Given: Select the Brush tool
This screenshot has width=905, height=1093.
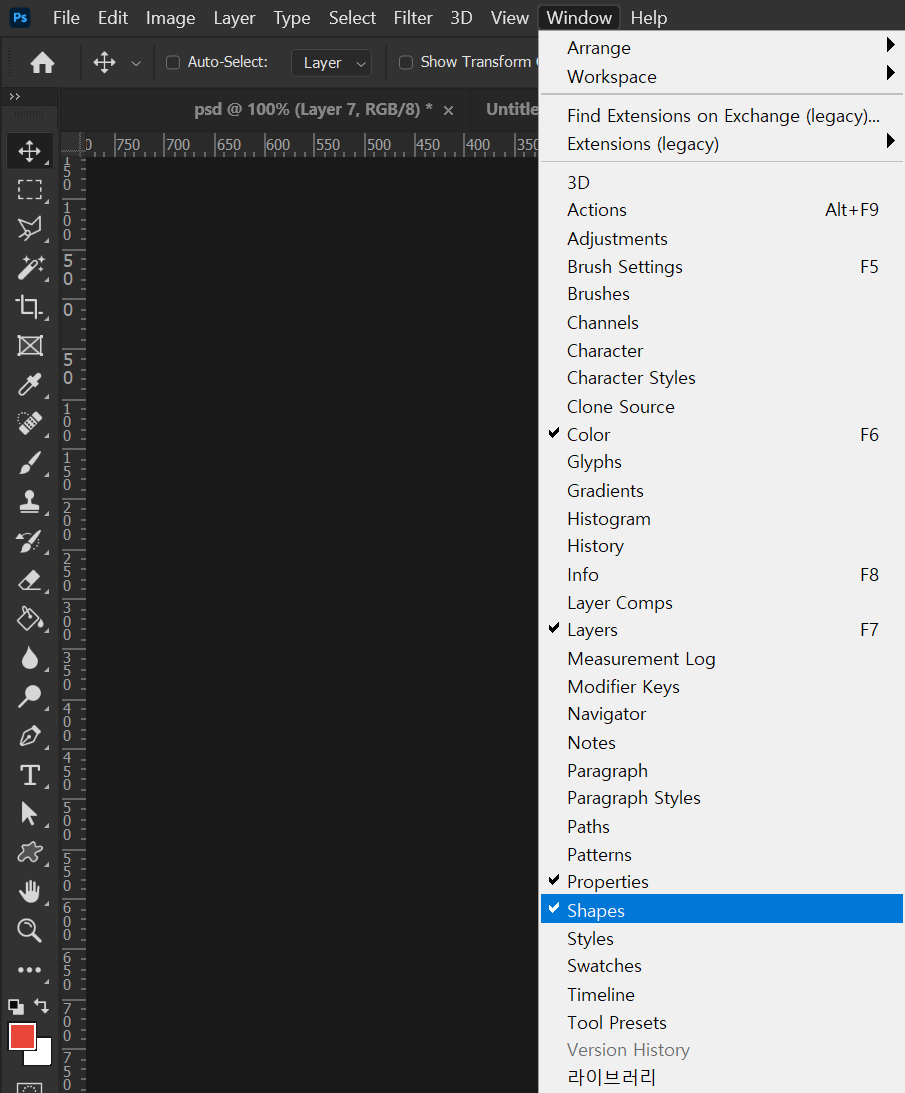Looking at the screenshot, I should coord(29,462).
